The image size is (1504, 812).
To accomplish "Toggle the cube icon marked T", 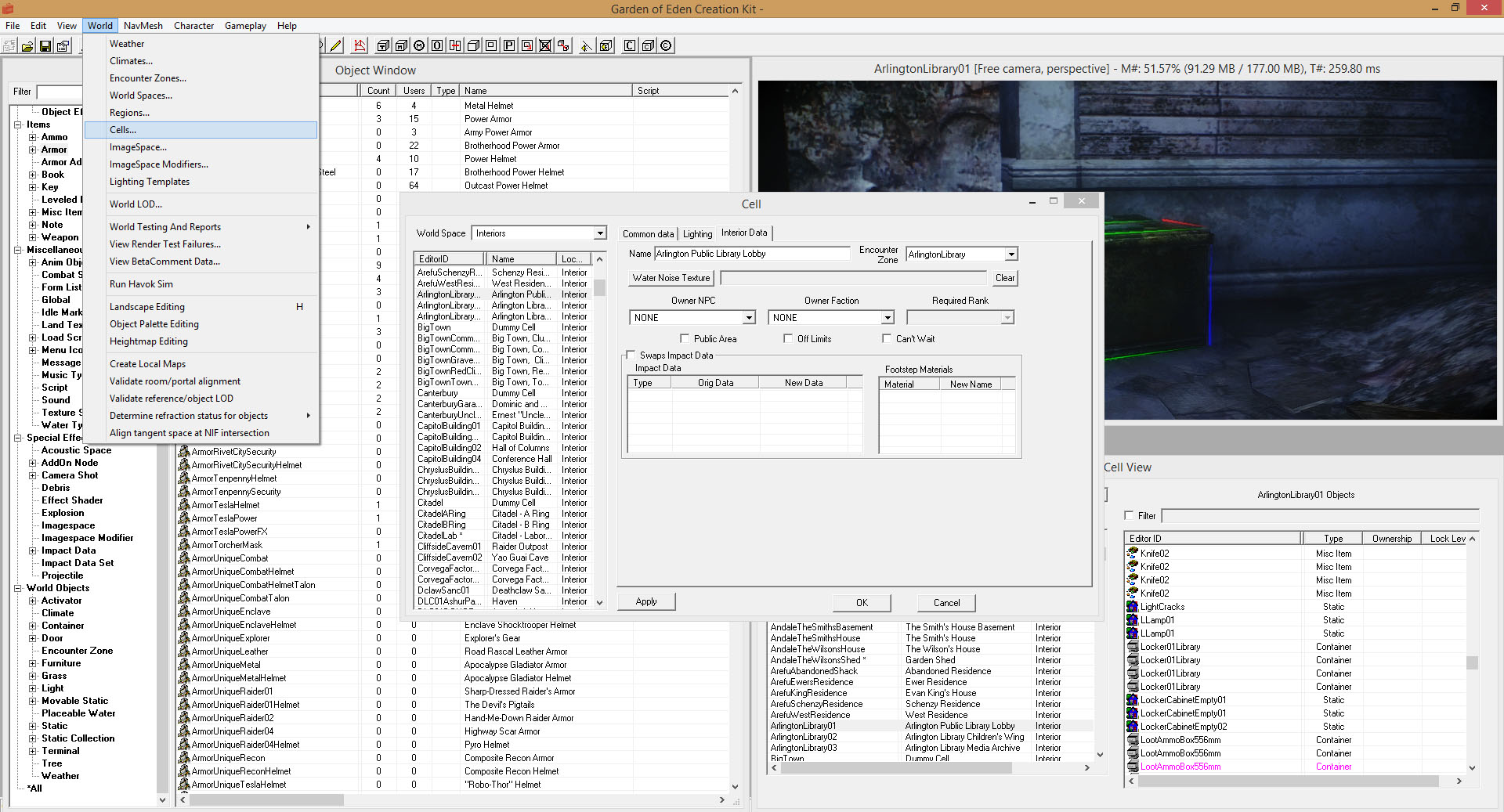I will click(383, 45).
